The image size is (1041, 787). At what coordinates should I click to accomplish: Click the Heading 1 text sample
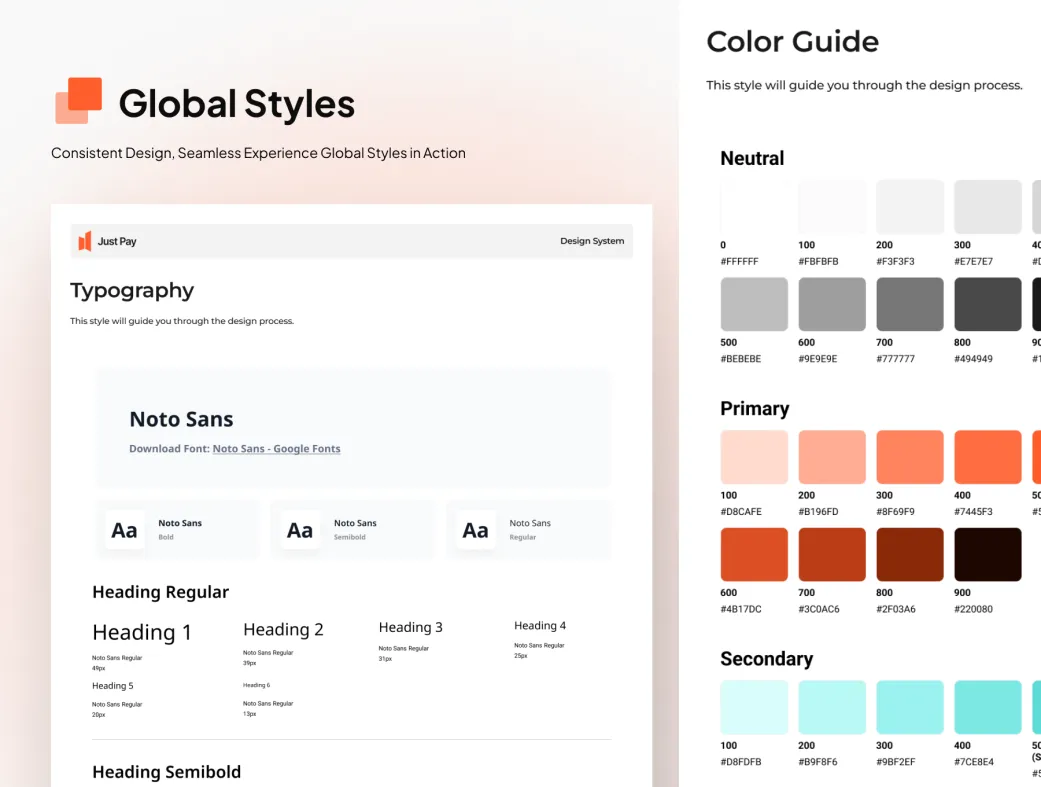tap(142, 632)
